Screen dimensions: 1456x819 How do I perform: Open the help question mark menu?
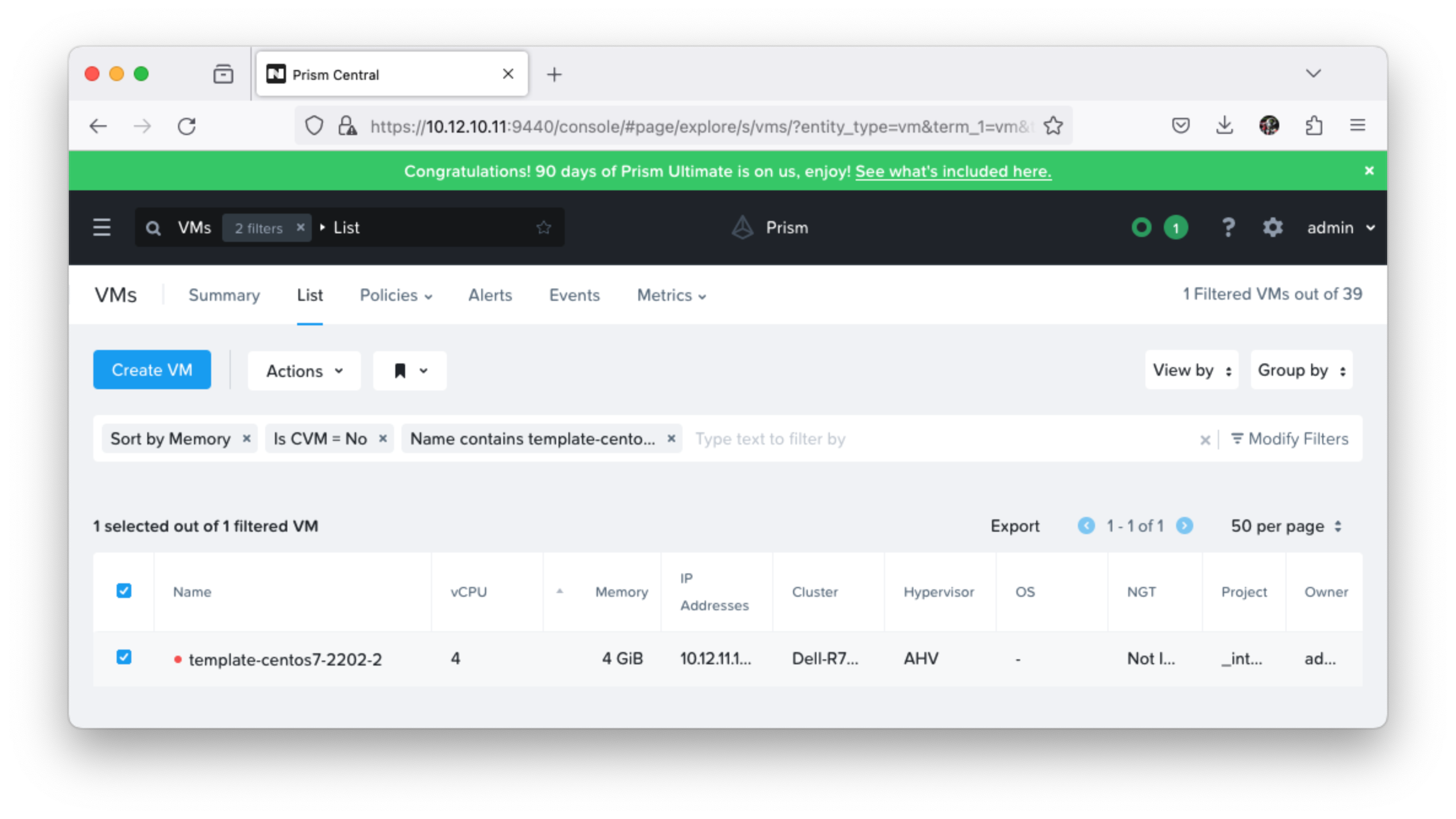[x=1228, y=228]
